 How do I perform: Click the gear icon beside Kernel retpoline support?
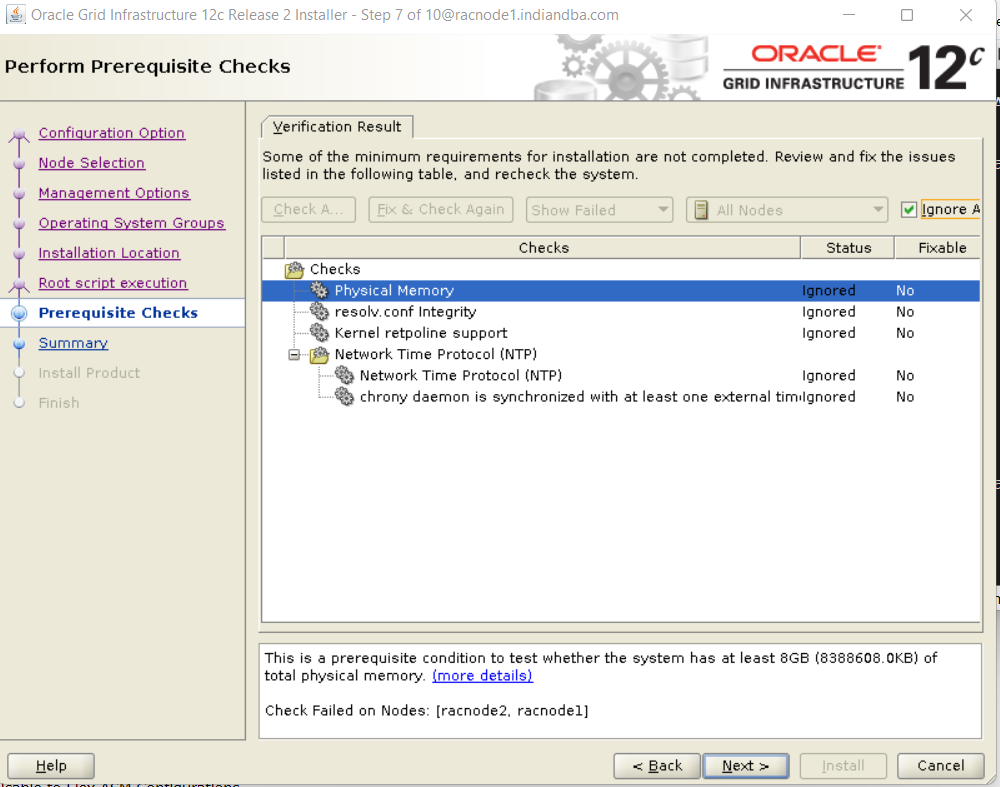320,333
